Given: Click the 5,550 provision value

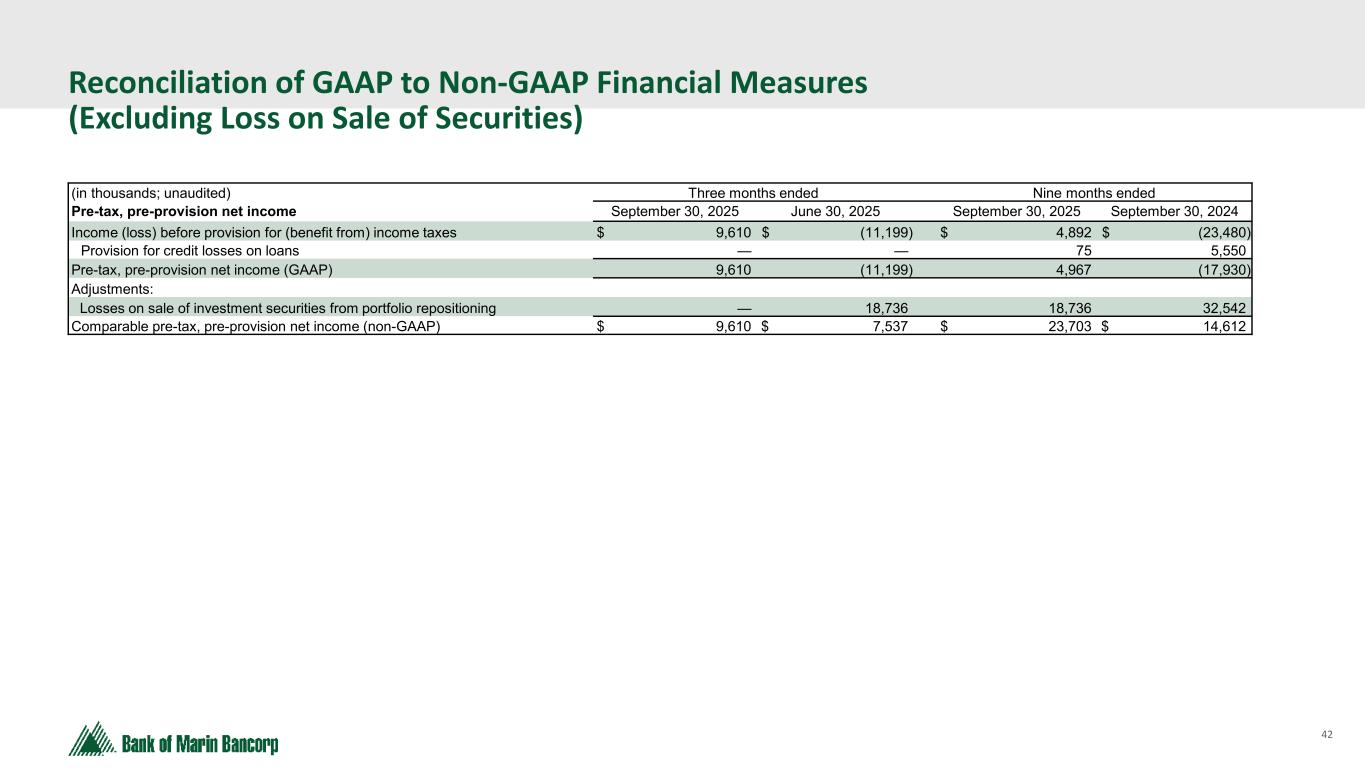Looking at the screenshot, I should 1230,251.
